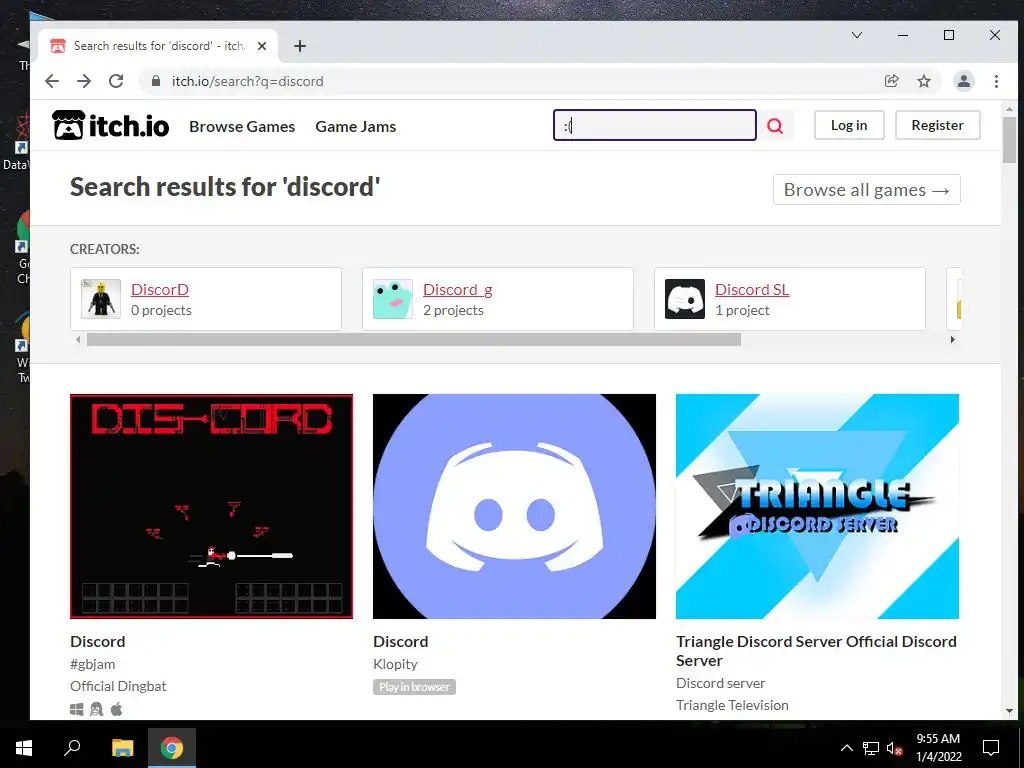Go forward in Chrome history

pos(84,81)
